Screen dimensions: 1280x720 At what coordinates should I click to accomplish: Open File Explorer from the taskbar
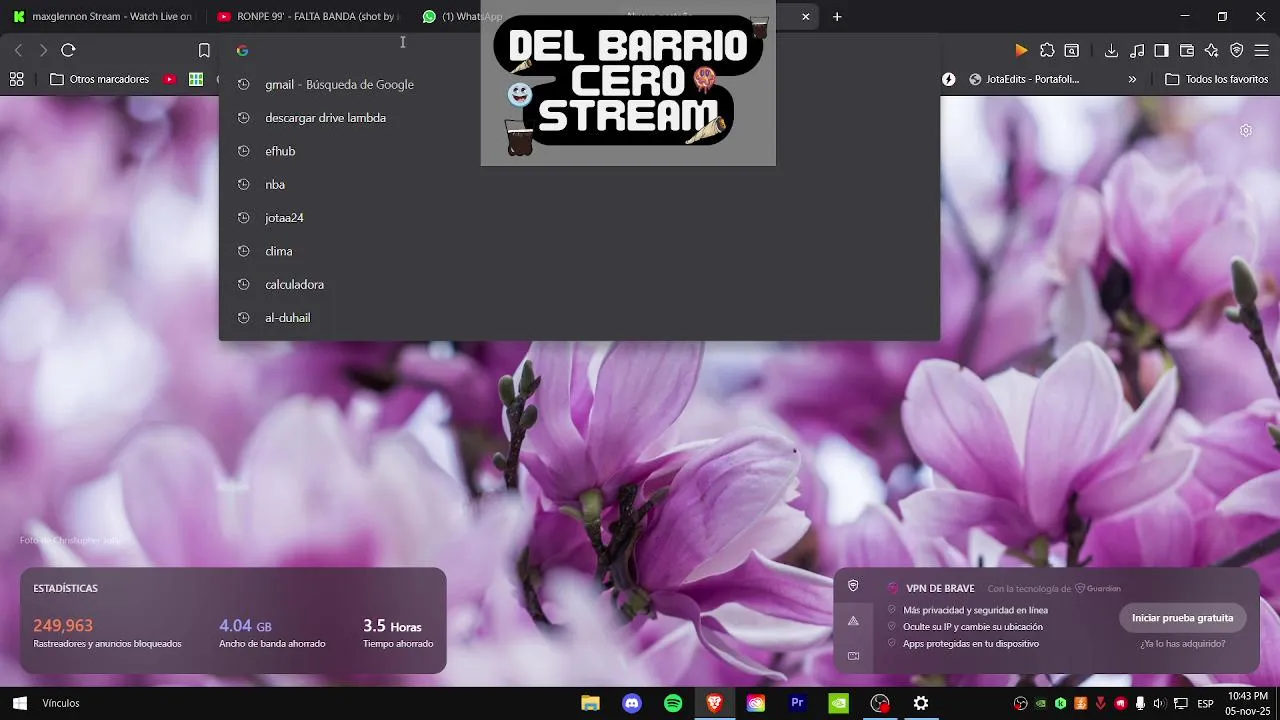pyautogui.click(x=590, y=703)
